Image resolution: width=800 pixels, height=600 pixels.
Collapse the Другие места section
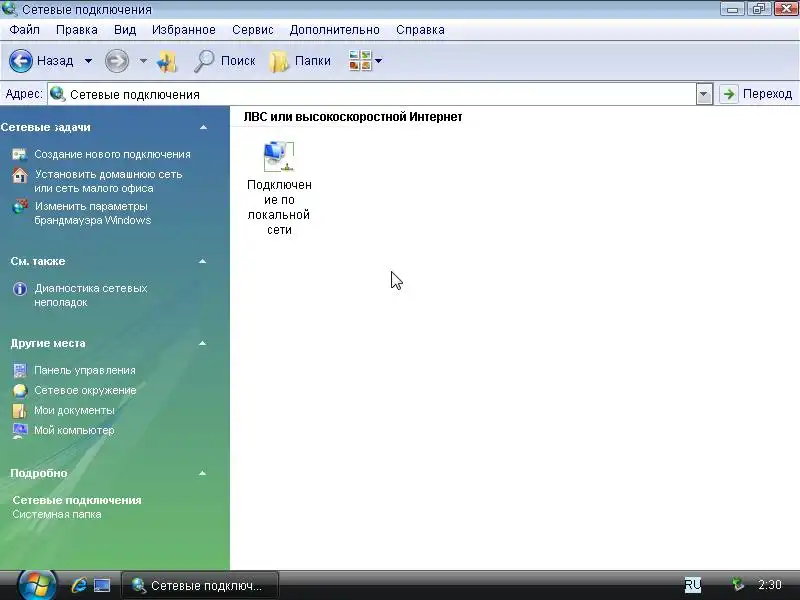[202, 343]
